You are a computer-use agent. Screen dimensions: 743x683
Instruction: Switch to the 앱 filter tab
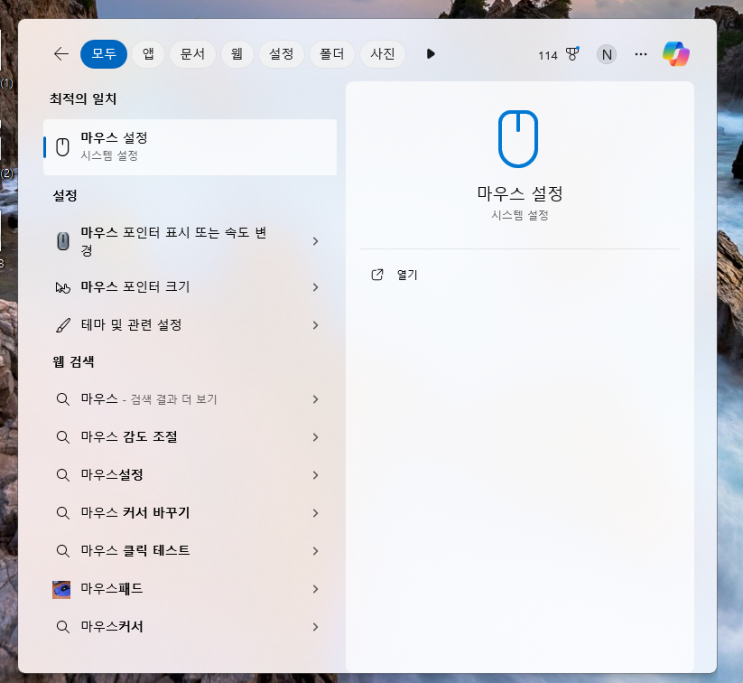[148, 54]
